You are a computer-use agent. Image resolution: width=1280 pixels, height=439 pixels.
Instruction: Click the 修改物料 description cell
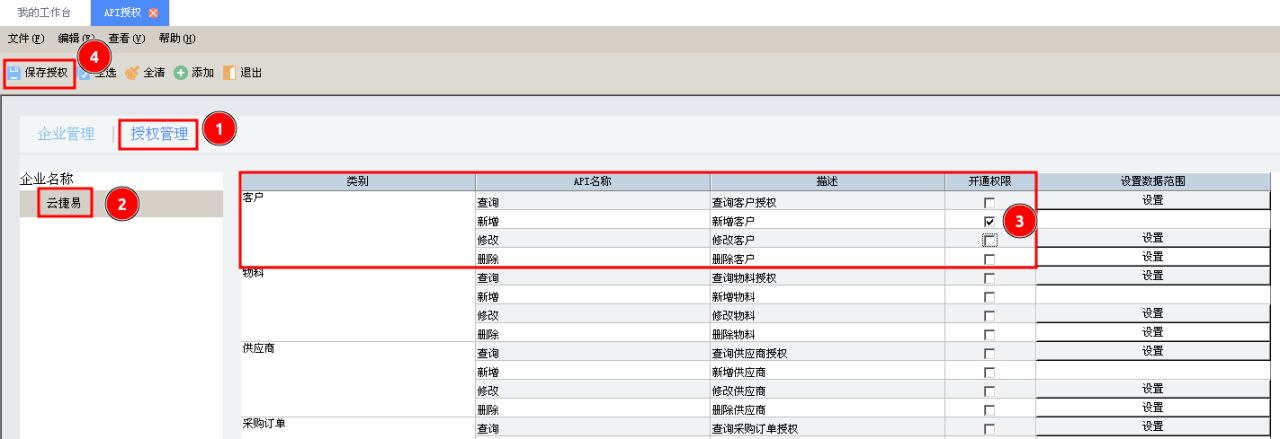coord(828,316)
